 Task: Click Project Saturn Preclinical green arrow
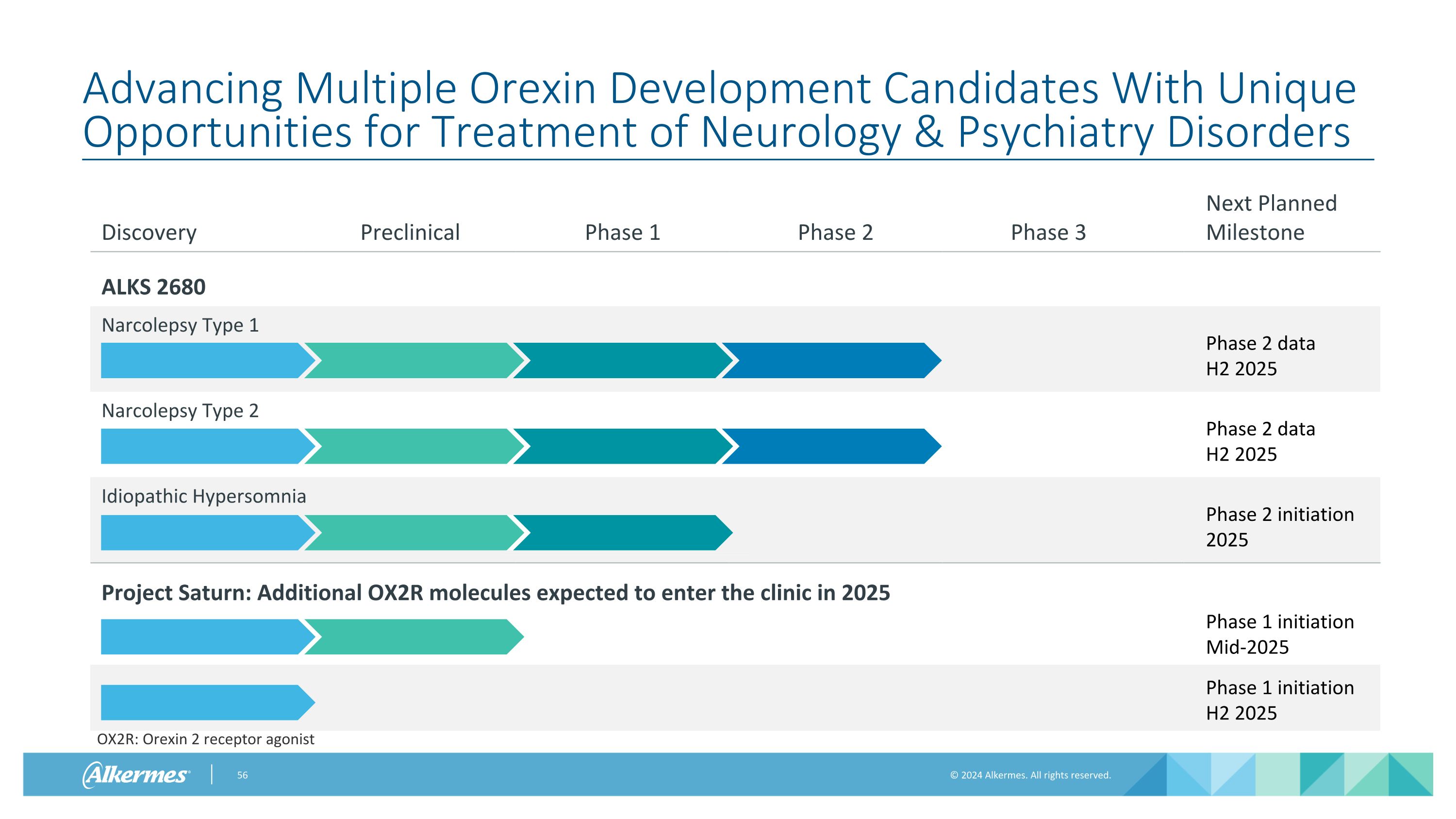(x=413, y=637)
